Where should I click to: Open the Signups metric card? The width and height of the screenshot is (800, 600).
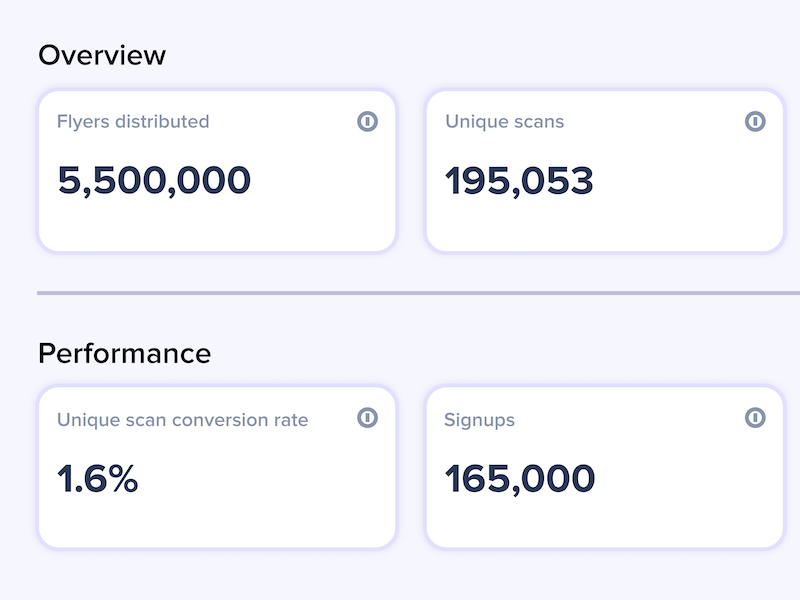[605, 467]
